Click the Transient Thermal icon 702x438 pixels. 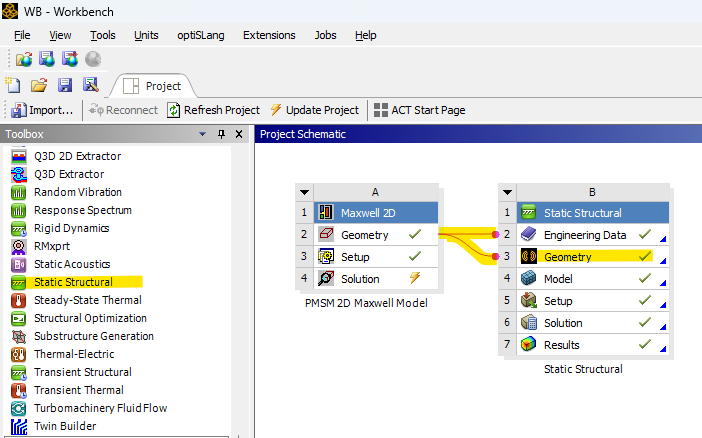point(19,390)
